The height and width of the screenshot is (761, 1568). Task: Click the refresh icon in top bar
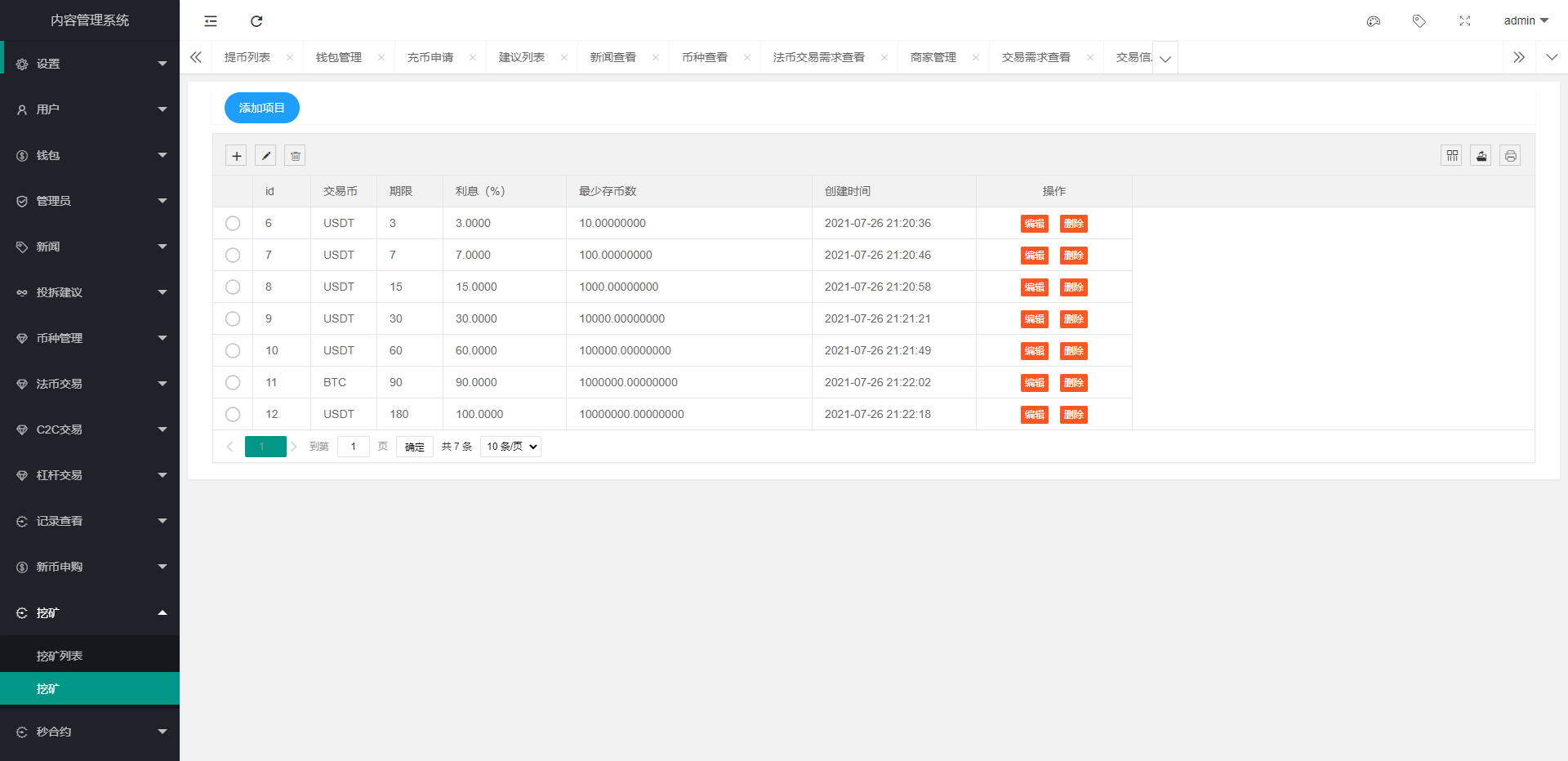pos(256,21)
